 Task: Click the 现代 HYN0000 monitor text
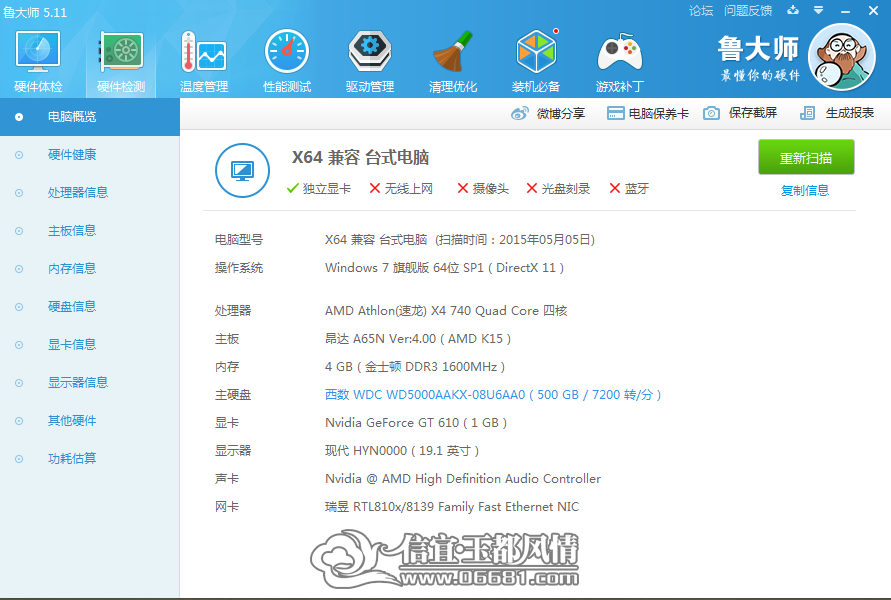pyautogui.click(x=402, y=451)
